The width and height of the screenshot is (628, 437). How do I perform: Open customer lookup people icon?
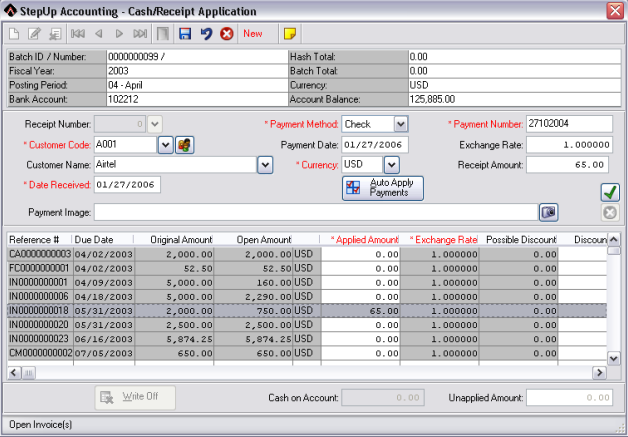point(185,145)
